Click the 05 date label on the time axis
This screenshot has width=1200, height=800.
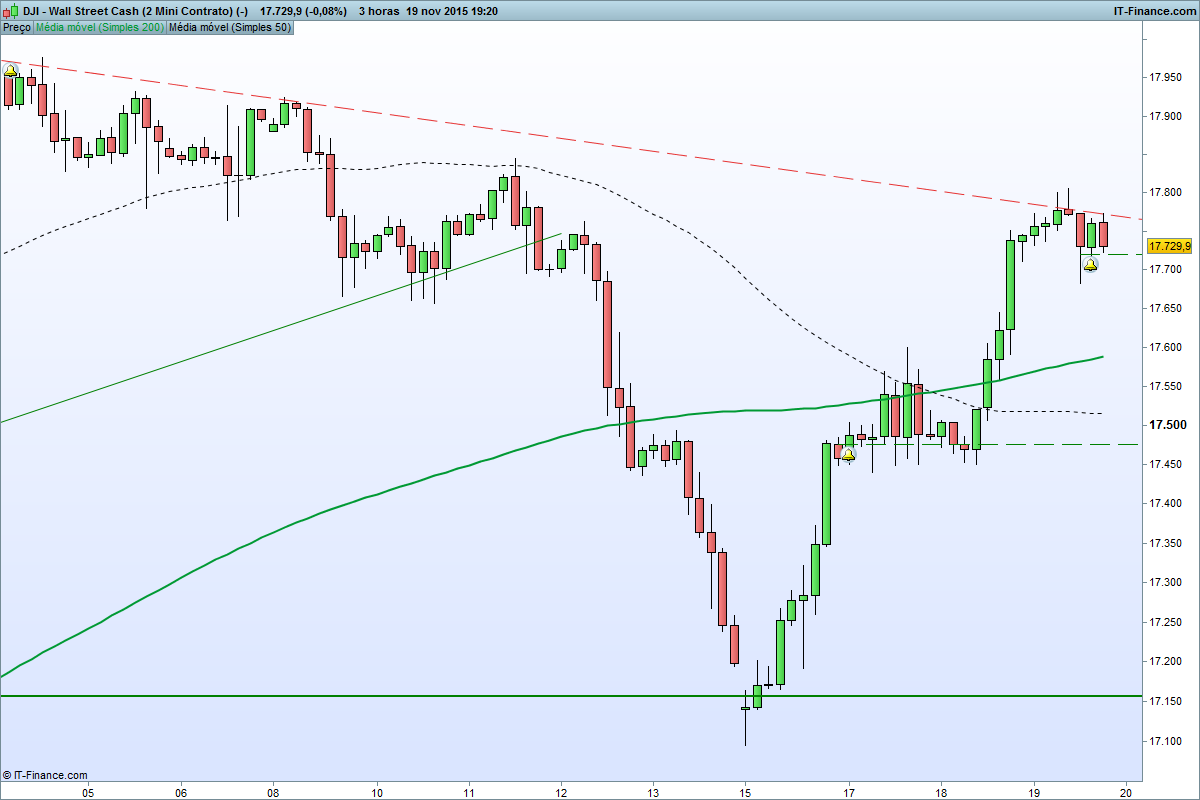click(88, 792)
